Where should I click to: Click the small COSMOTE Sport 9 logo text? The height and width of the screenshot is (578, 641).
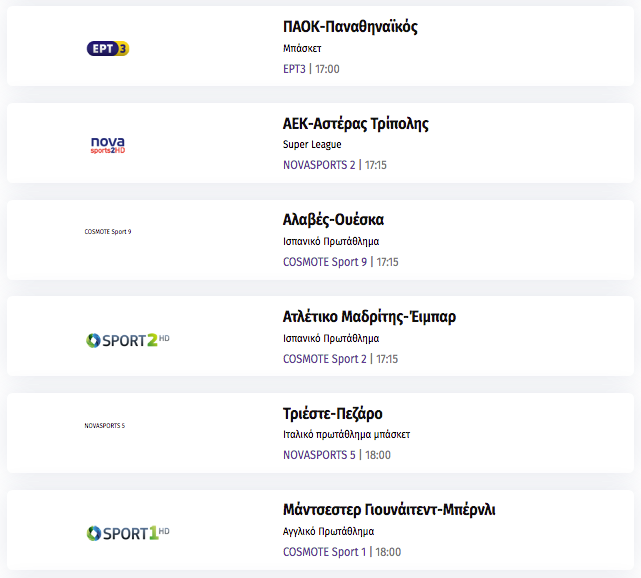(108, 232)
